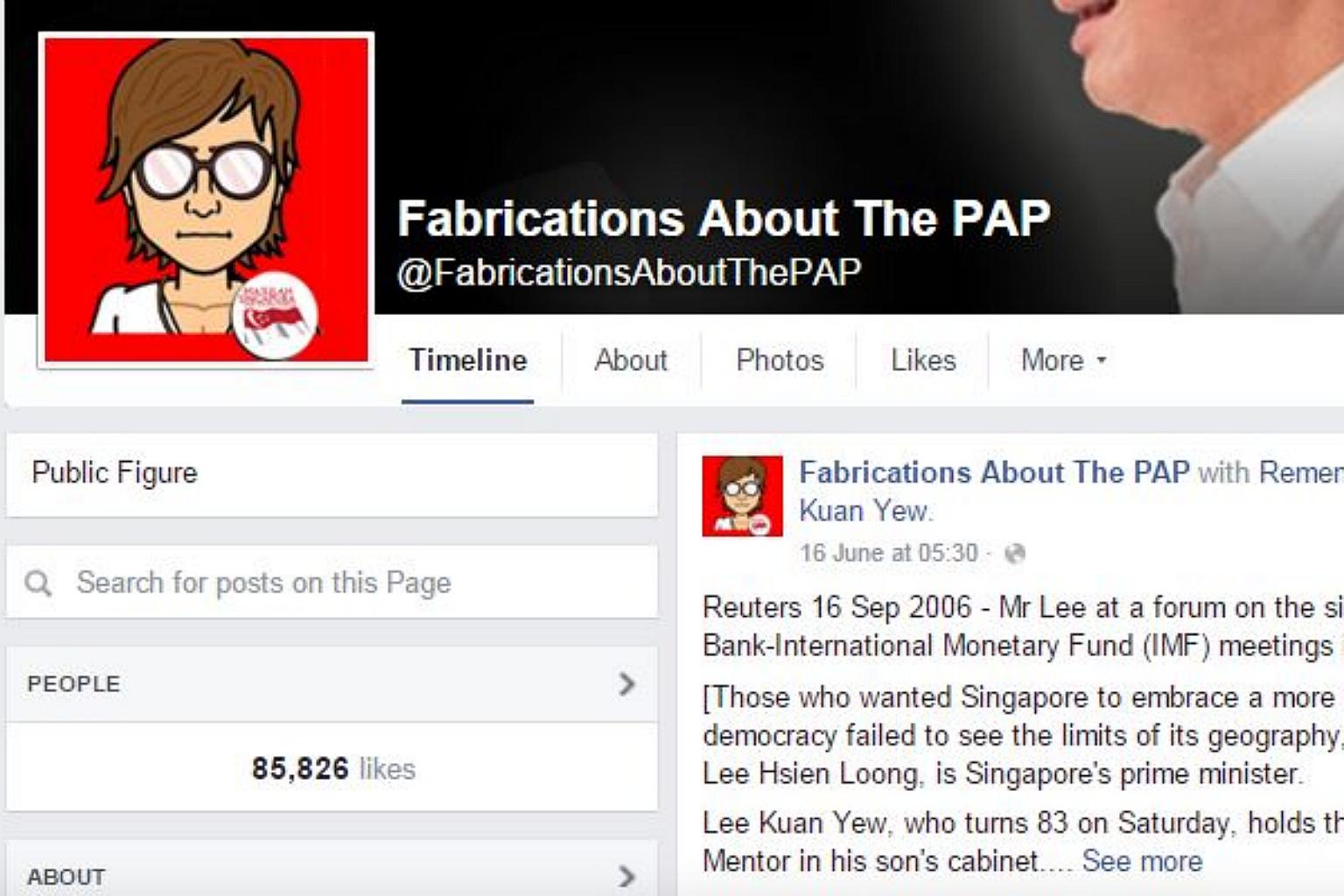
Task: Expand the ABOUT section chevron
Action: click(x=626, y=876)
